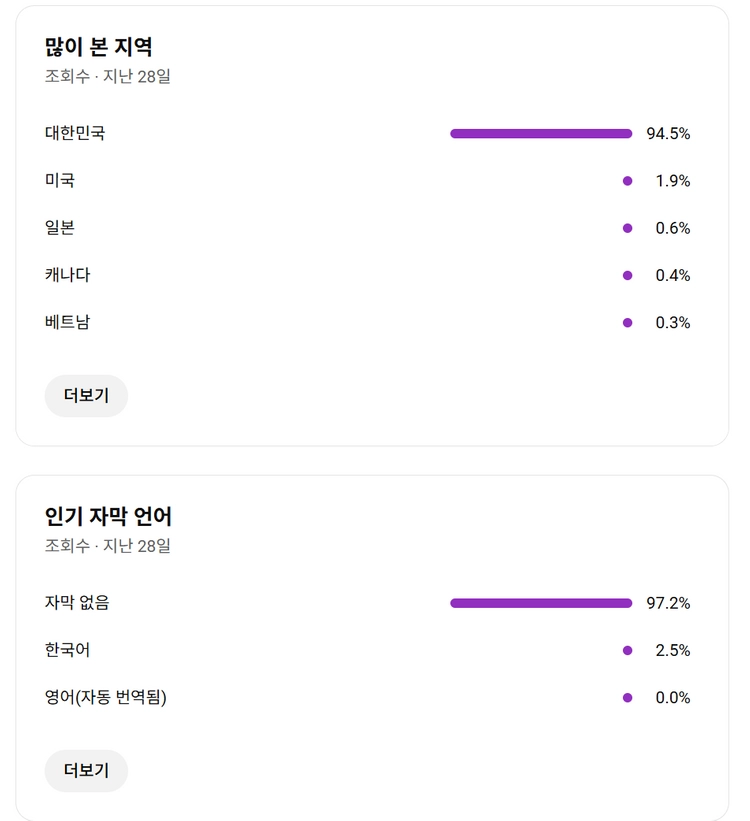Click the purple dot beside 베트남
The image size is (750, 821).
tap(627, 323)
